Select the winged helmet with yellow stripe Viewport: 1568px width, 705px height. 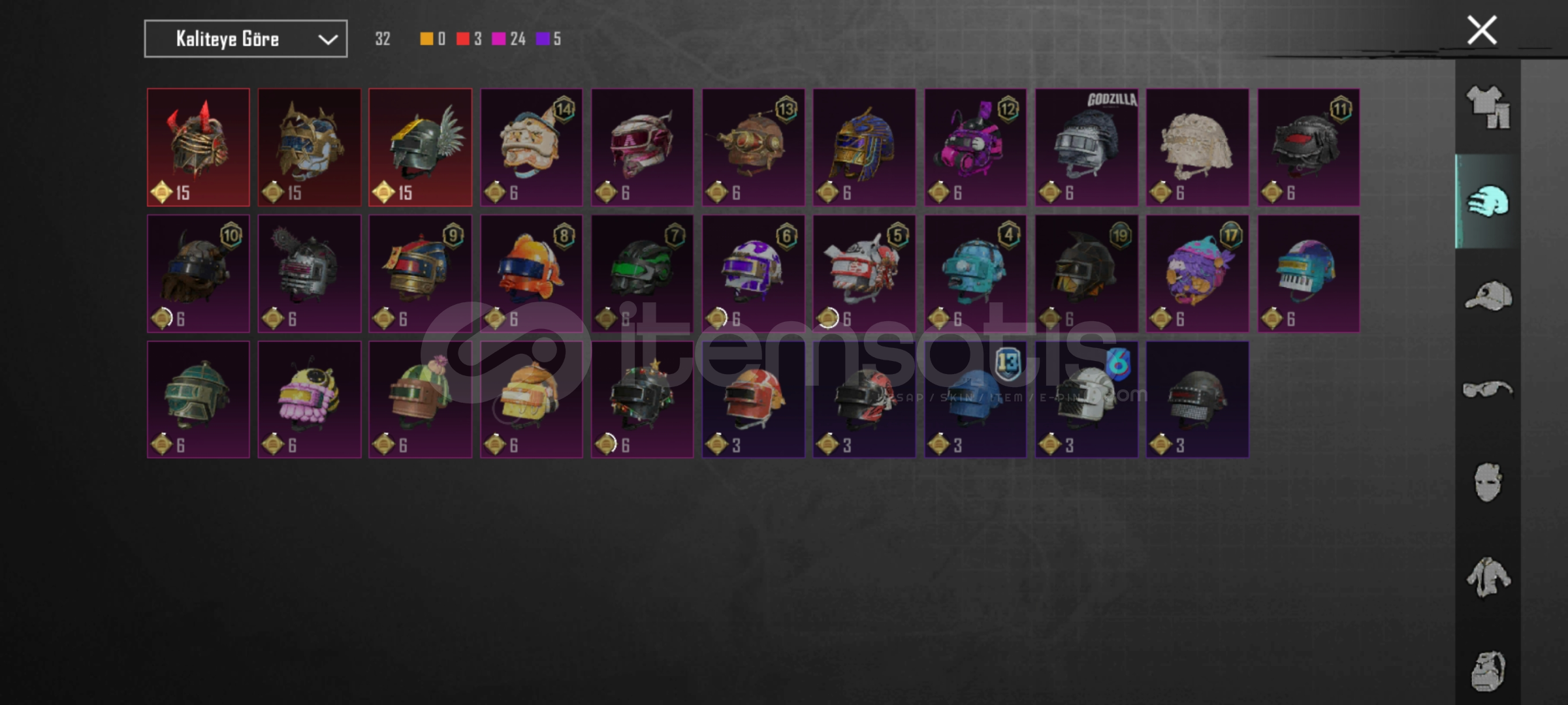(421, 148)
